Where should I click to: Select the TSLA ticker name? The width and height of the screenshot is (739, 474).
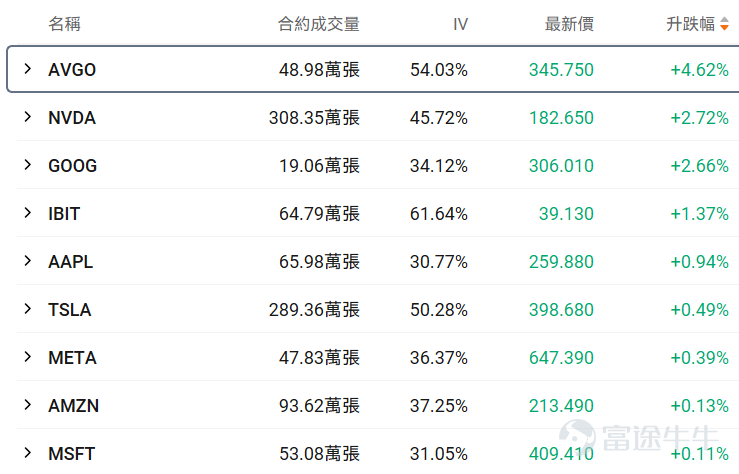(x=70, y=310)
